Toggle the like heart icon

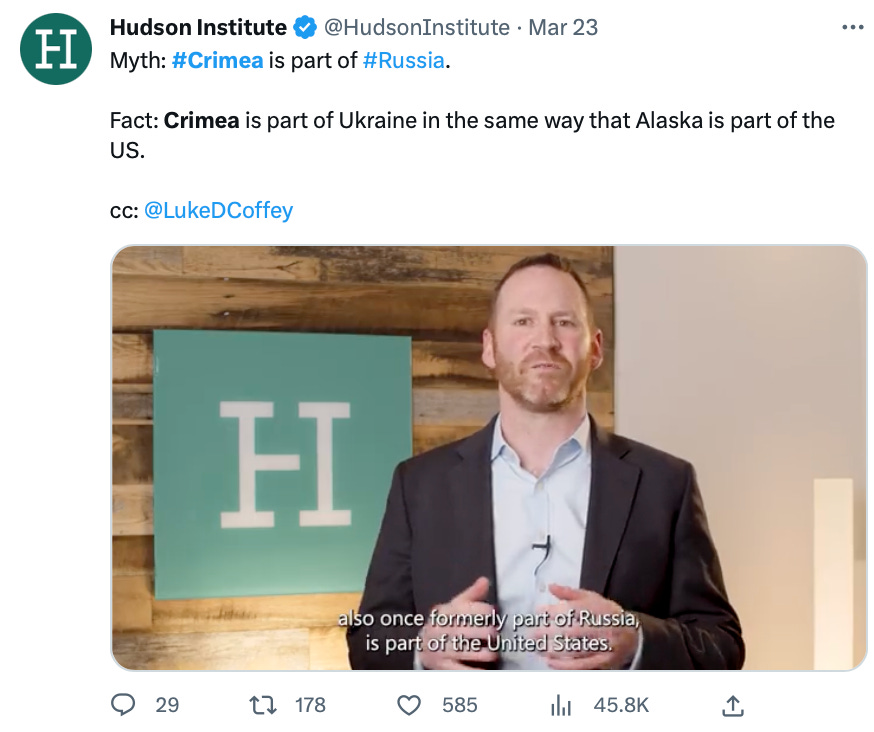(409, 706)
